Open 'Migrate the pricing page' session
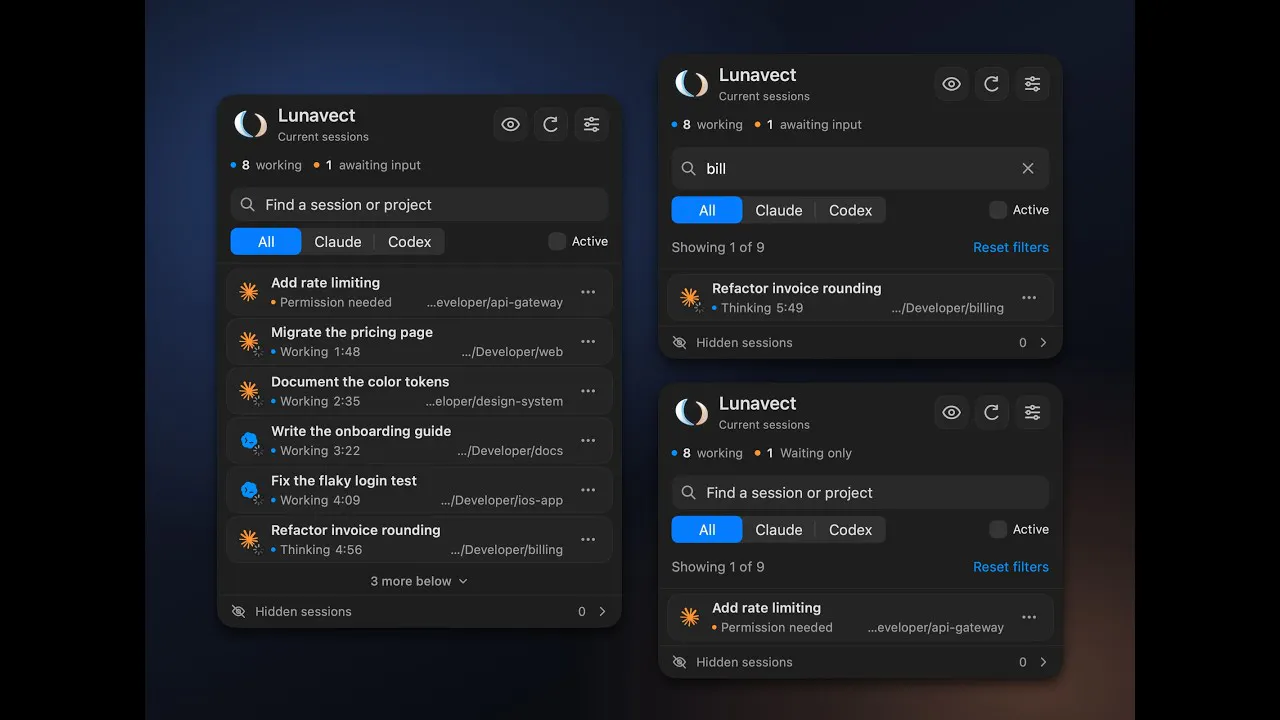 point(419,341)
